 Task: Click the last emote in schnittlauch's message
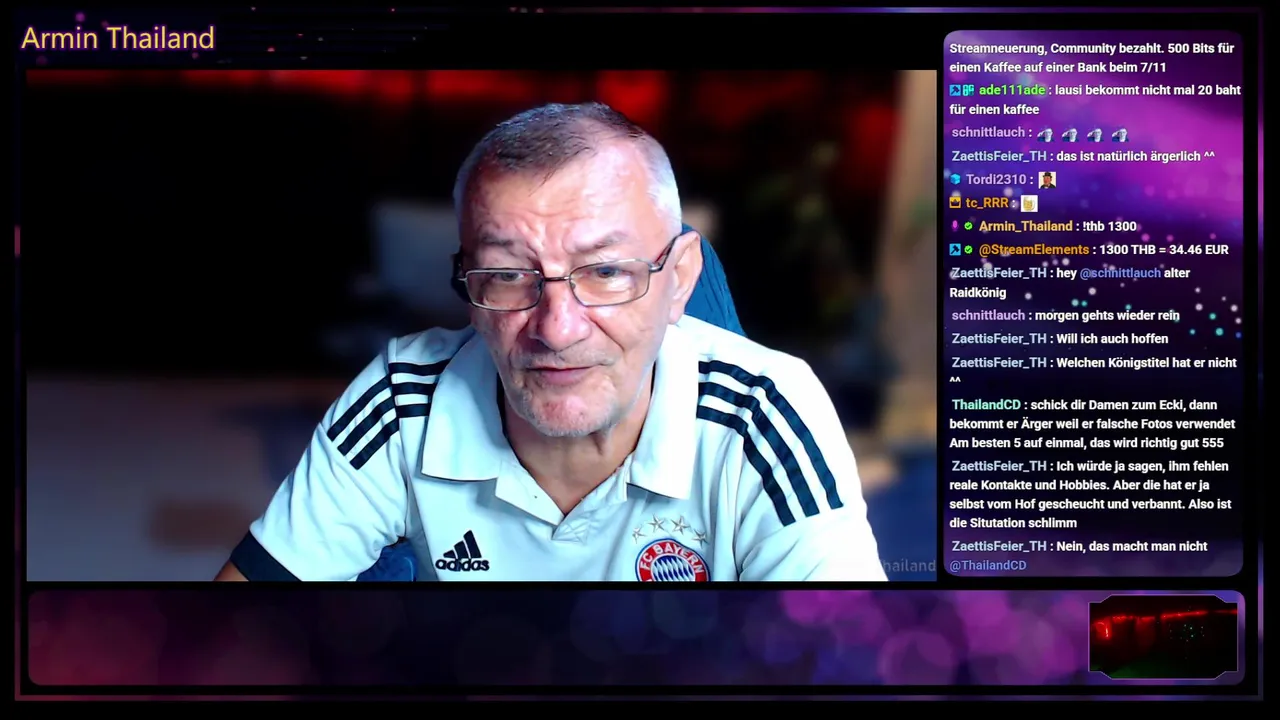1119,134
